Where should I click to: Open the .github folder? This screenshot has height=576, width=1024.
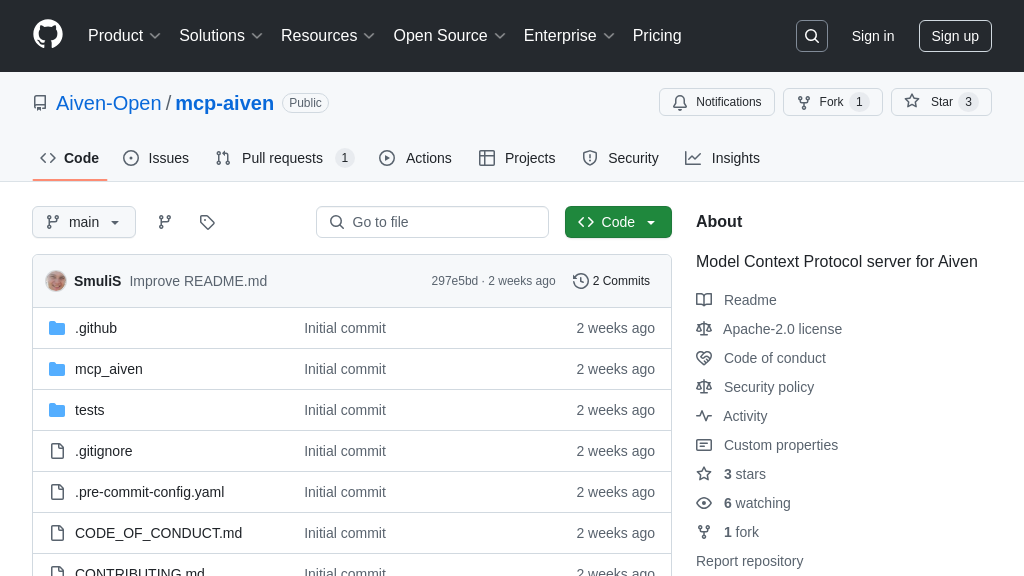(96, 328)
